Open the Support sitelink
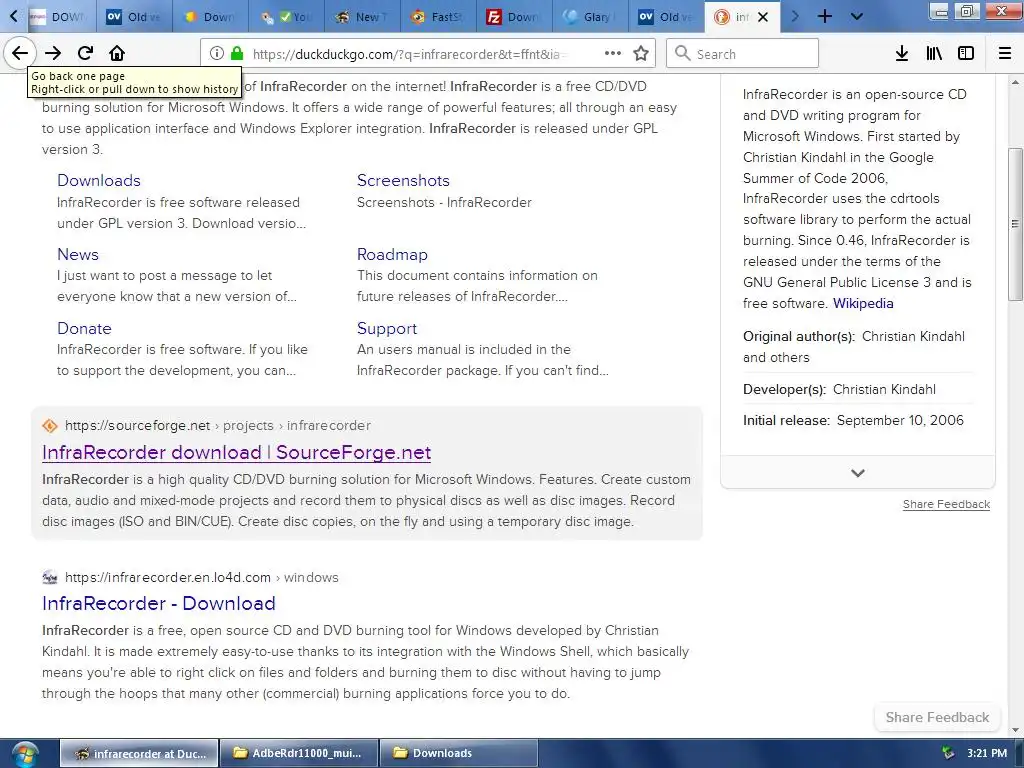Viewport: 1024px width, 768px height. [x=387, y=328]
